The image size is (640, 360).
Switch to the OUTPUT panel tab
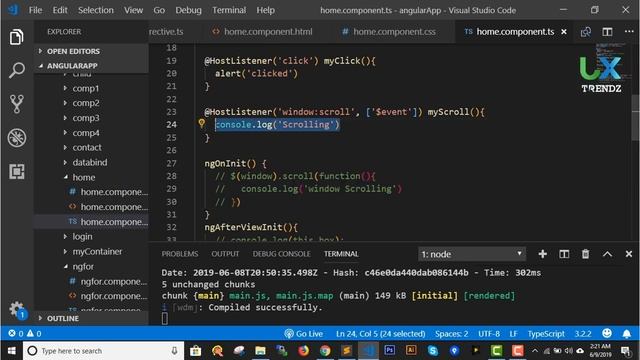225,254
